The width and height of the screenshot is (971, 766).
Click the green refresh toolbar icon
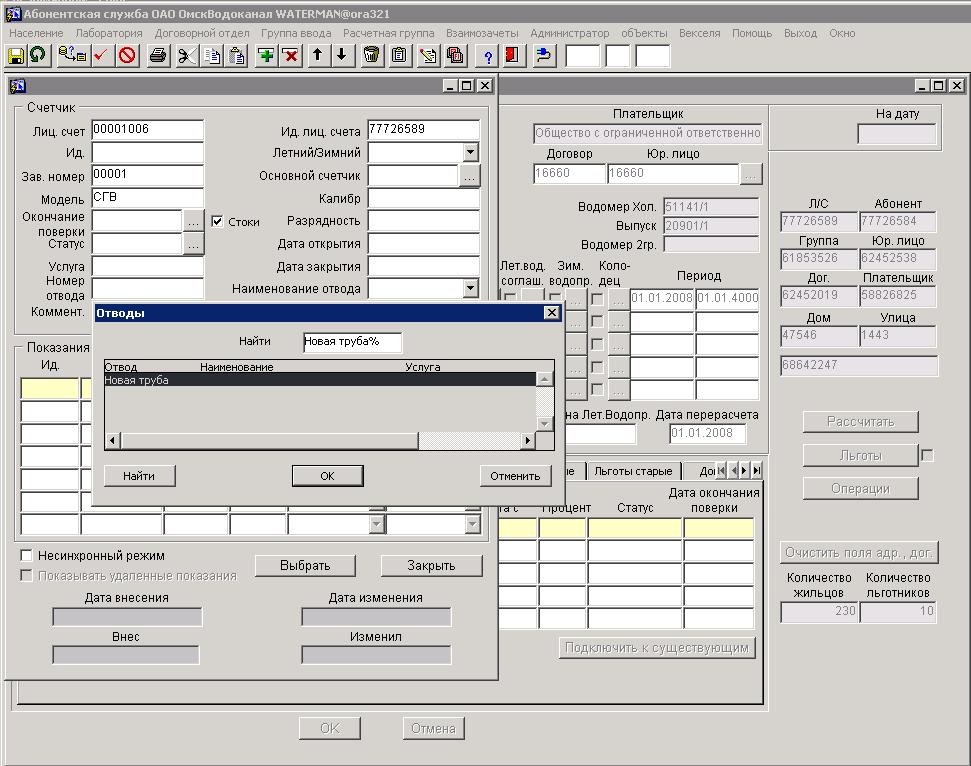pyautogui.click(x=38, y=56)
